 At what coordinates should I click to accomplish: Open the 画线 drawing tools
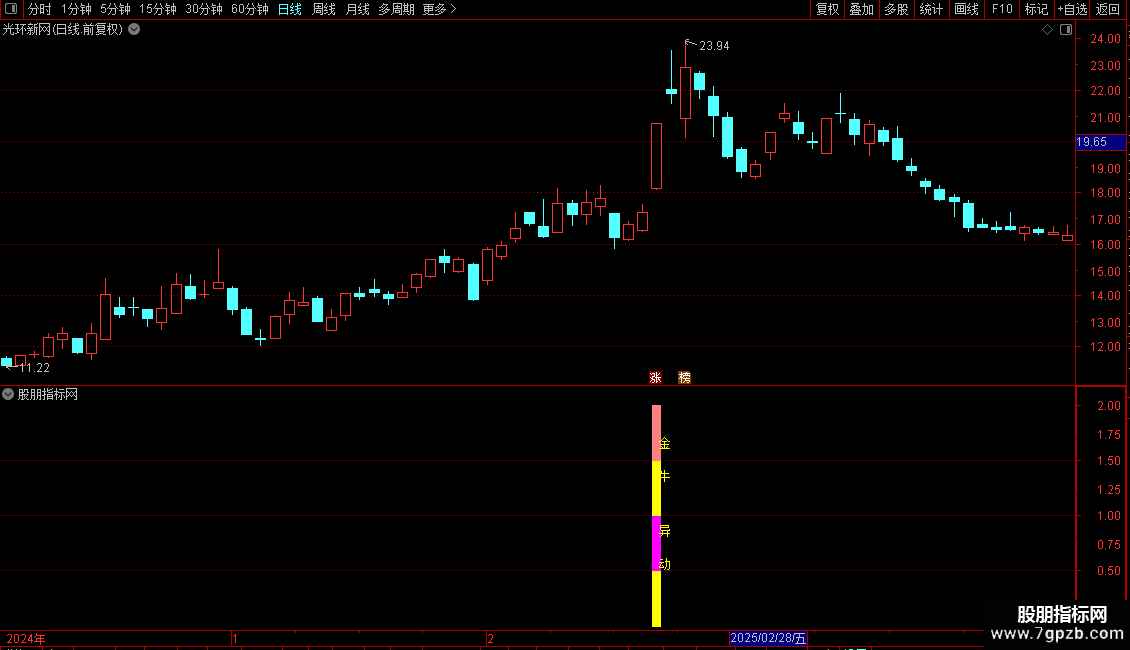point(966,9)
